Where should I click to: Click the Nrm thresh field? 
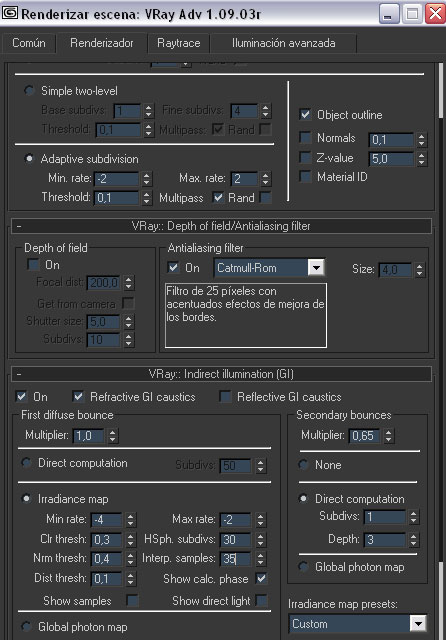pyautogui.click(x=106, y=559)
